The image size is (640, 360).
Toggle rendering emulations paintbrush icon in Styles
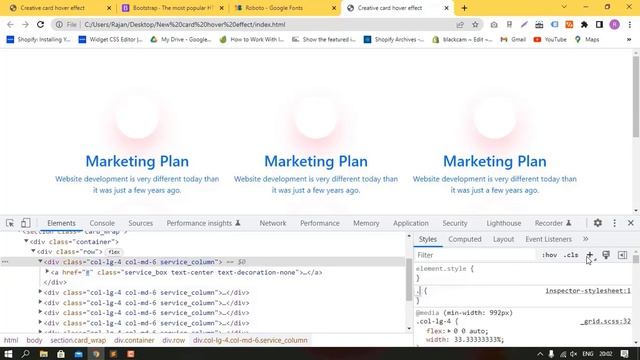coord(606,255)
